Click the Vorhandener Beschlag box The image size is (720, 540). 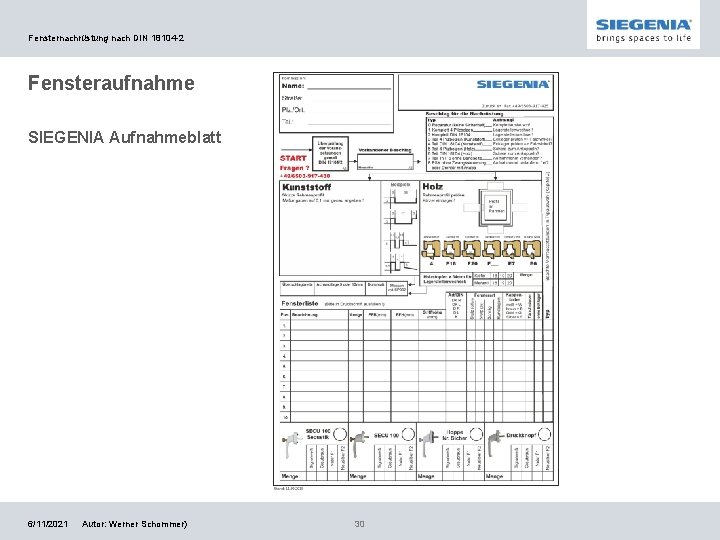pyautogui.click(x=385, y=162)
